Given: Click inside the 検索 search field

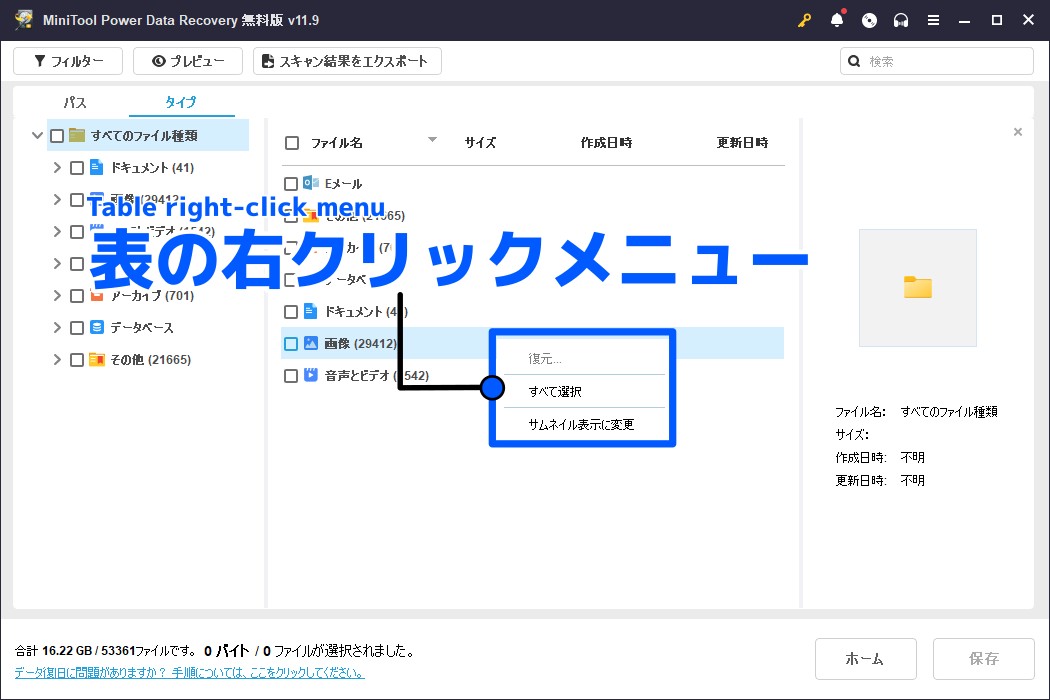Looking at the screenshot, I should pyautogui.click(x=936, y=61).
